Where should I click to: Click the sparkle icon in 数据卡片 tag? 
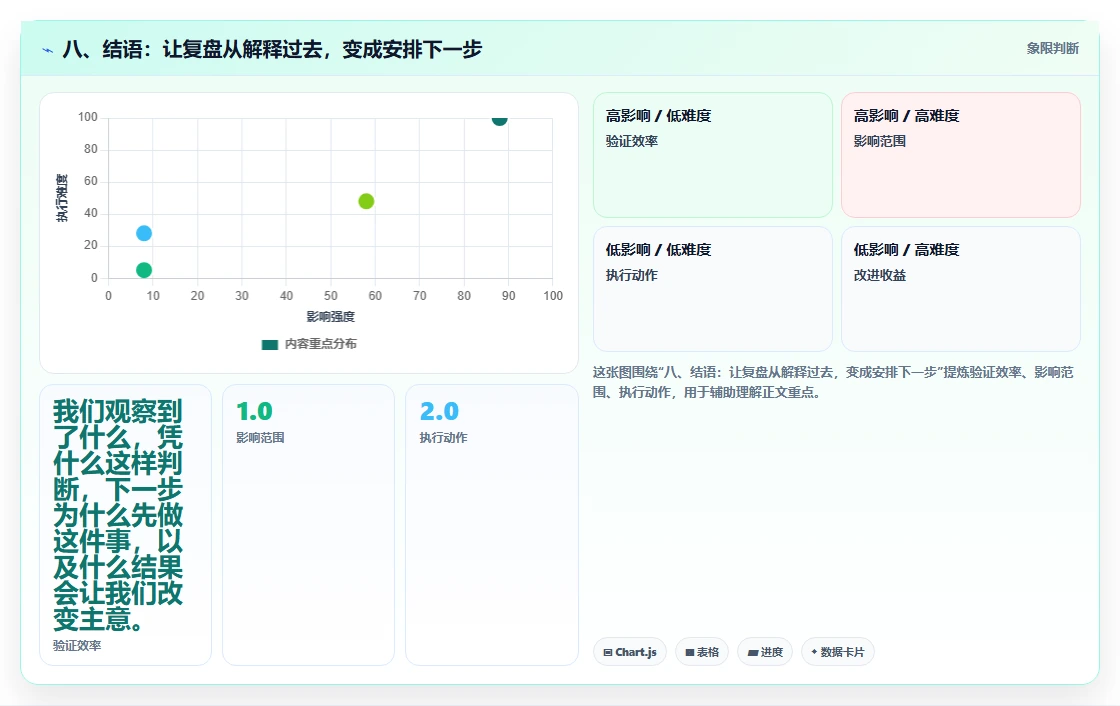click(x=814, y=652)
